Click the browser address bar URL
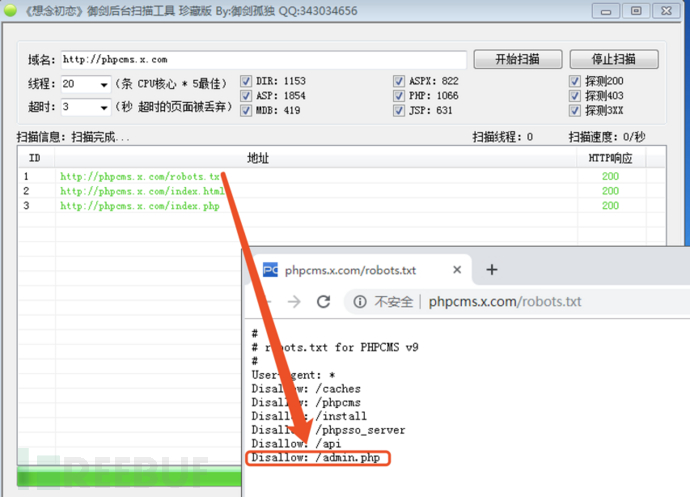The height and width of the screenshot is (497, 690). (x=505, y=302)
